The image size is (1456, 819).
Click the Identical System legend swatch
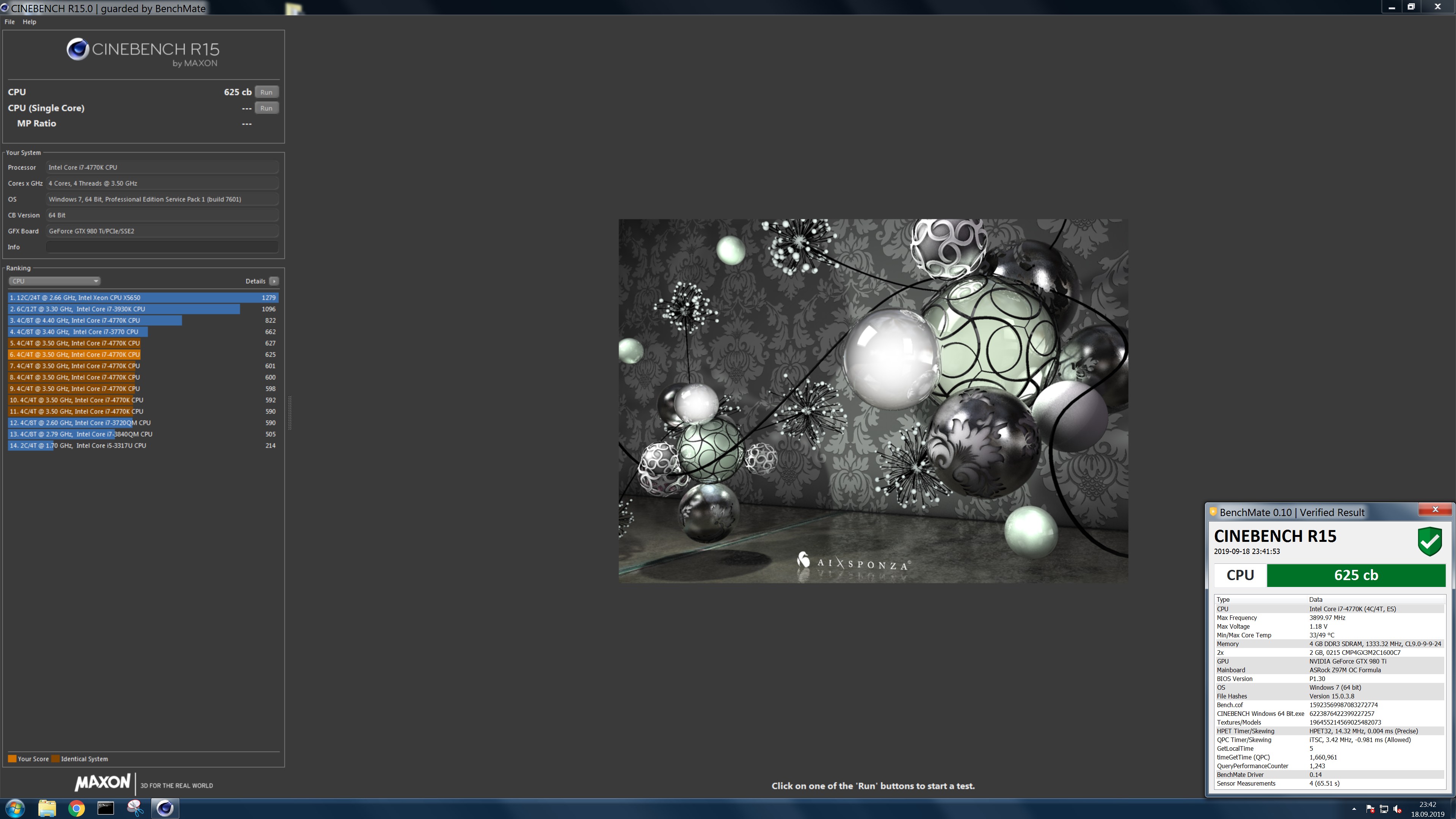pyautogui.click(x=55, y=758)
